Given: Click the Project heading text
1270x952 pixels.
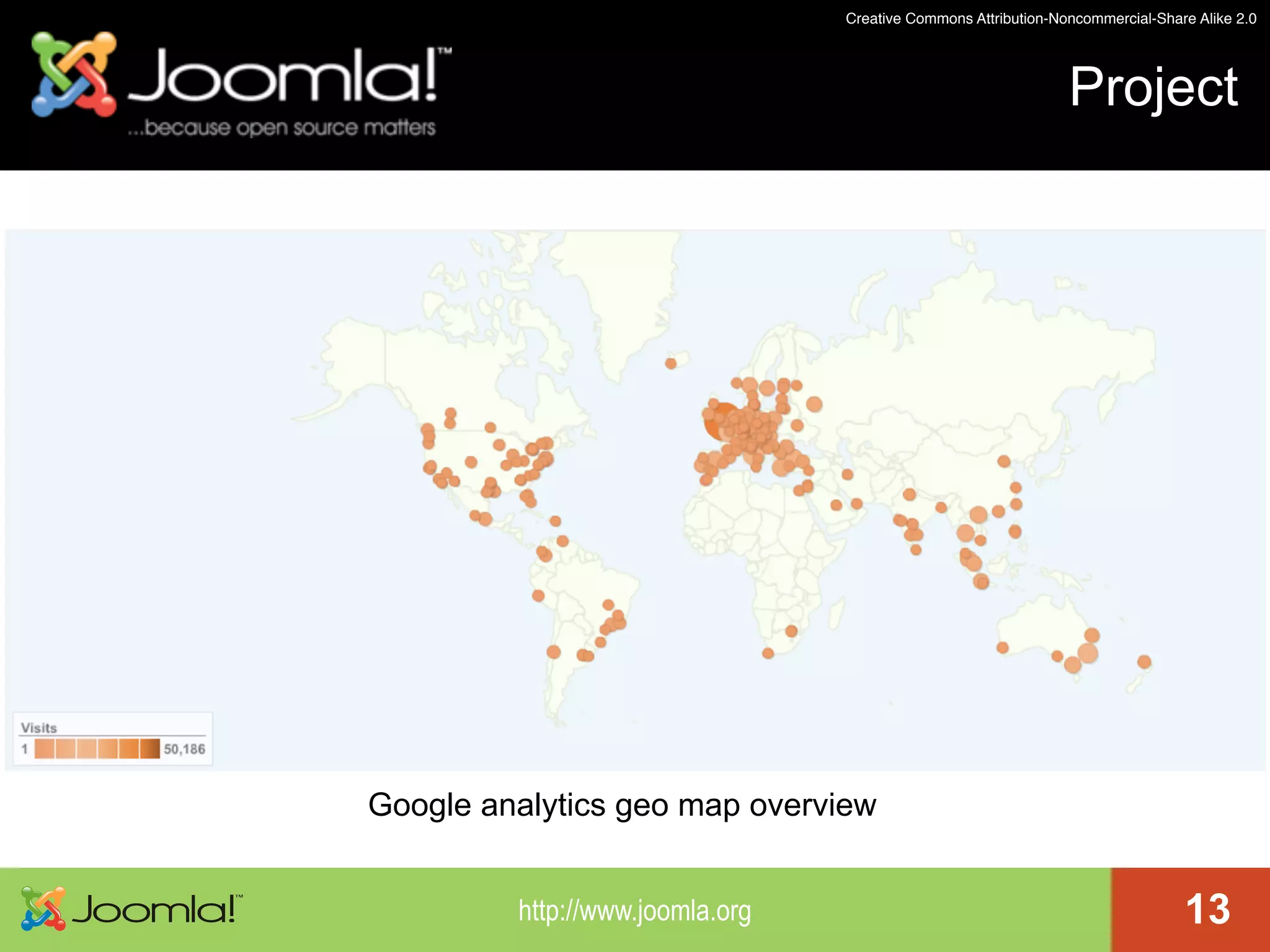Looking at the screenshot, I should 1153,87.
